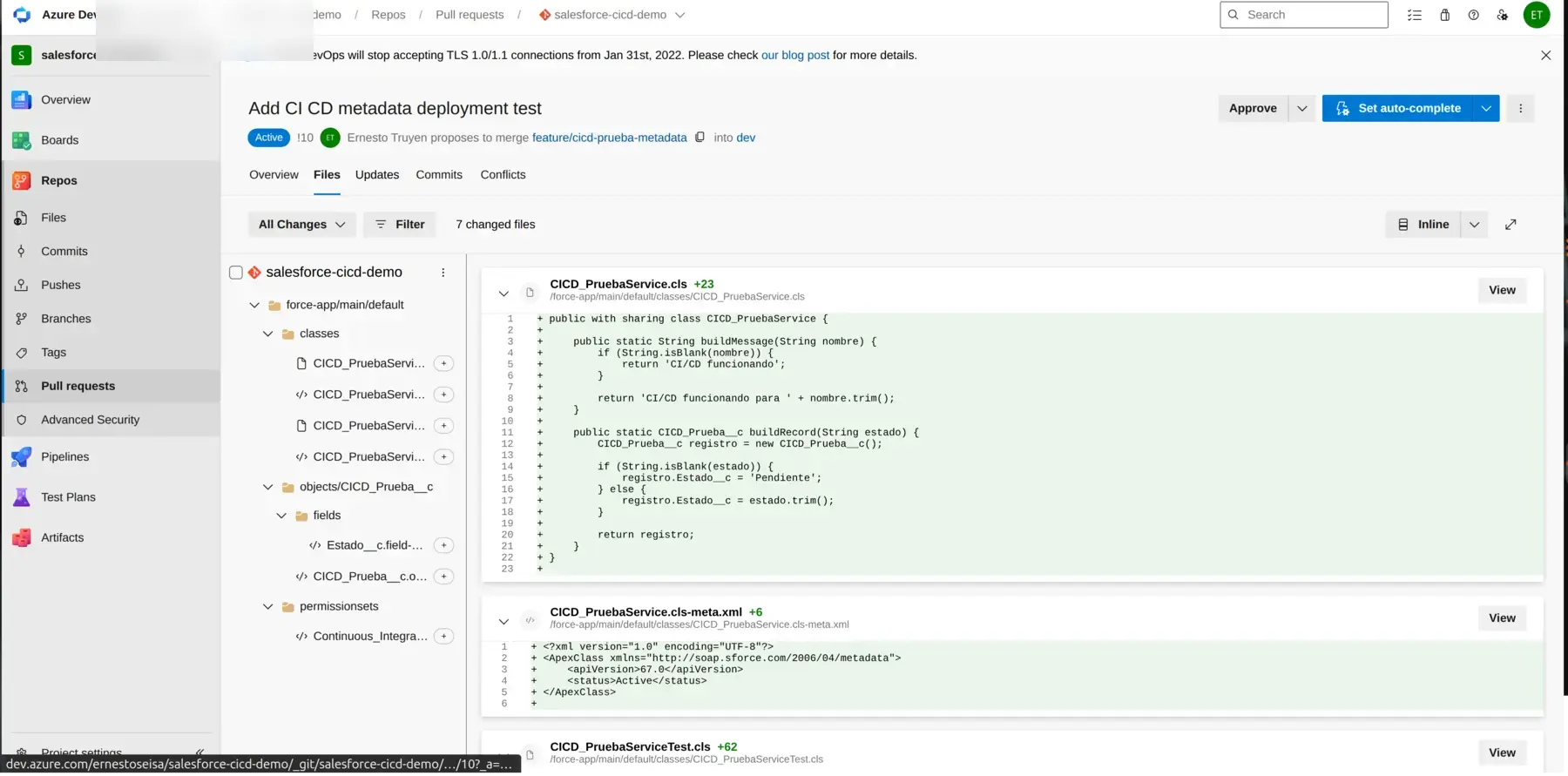Check the salesforce-cicd-demo root checkbox
Screen dimensions: 1568x776
(x=235, y=273)
